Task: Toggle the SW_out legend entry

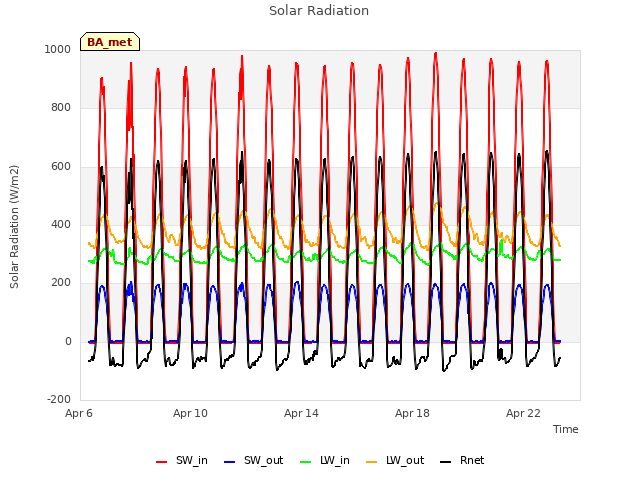Action: [253, 460]
